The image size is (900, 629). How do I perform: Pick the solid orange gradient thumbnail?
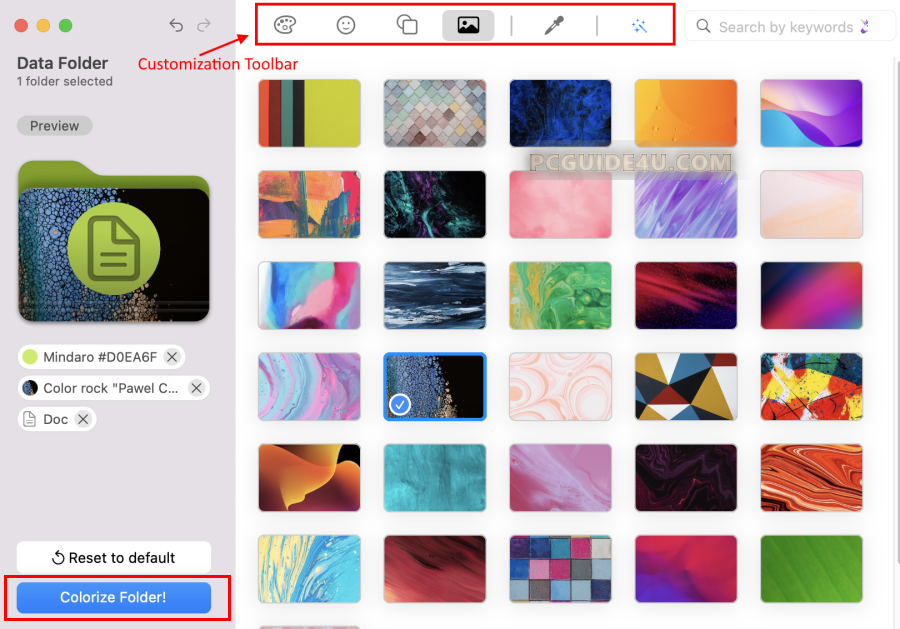[x=685, y=113]
